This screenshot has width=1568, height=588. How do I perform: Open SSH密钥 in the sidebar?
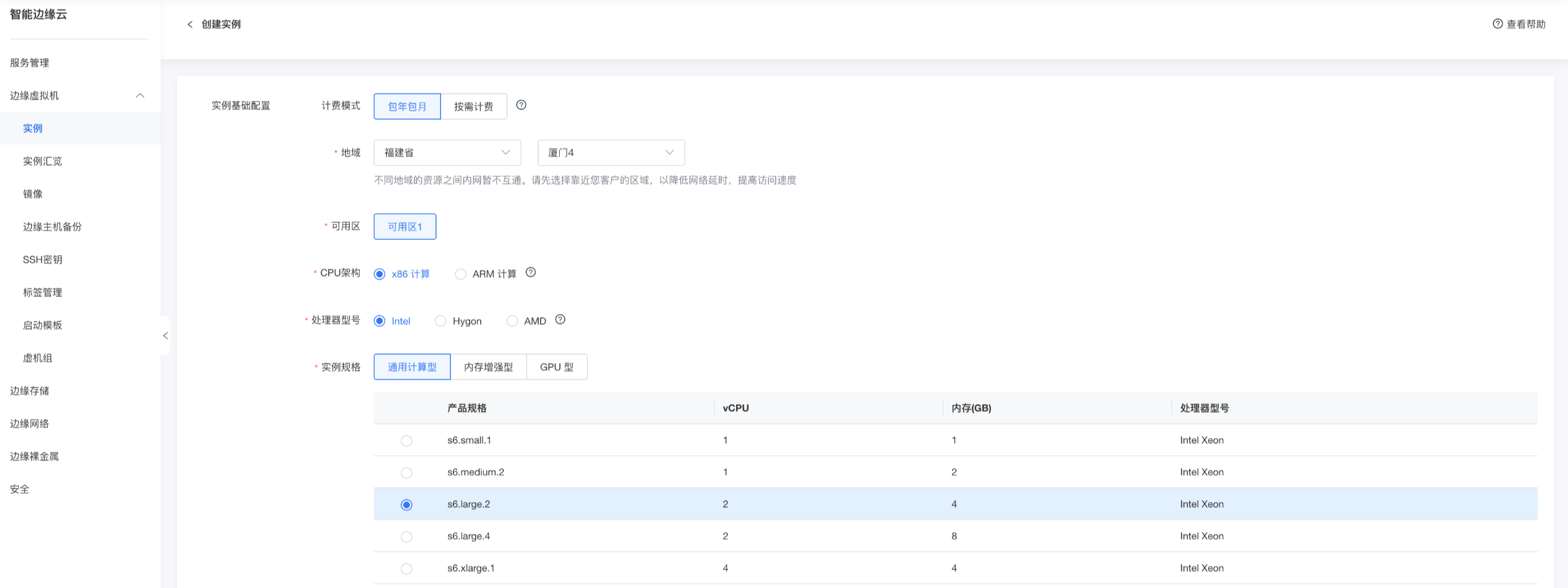coord(42,260)
